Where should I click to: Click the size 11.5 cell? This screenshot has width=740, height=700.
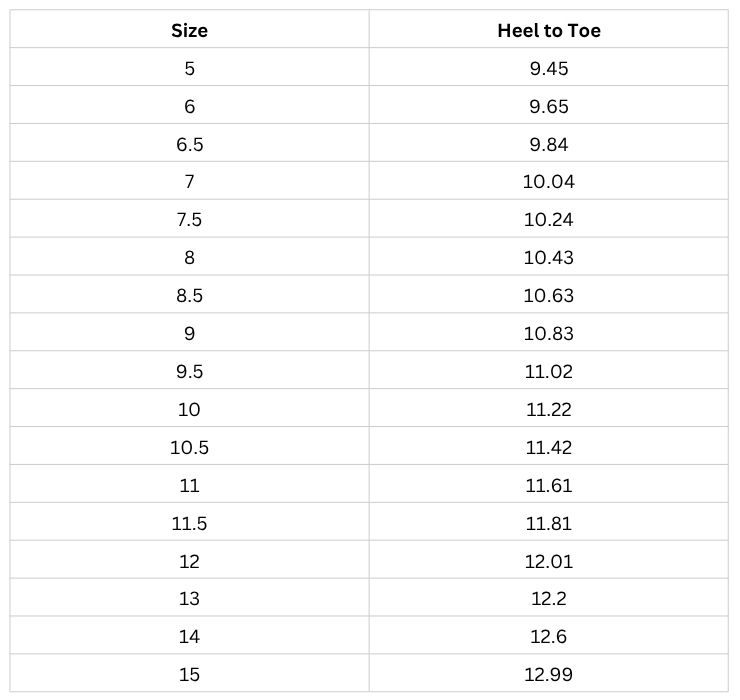click(x=189, y=524)
